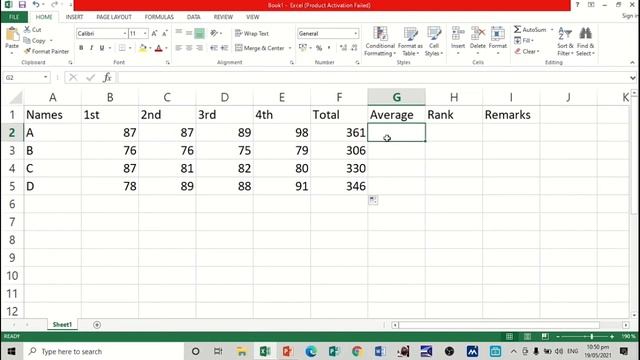
Task: Click the Paste icon in Clipboard group
Action: 12,34
